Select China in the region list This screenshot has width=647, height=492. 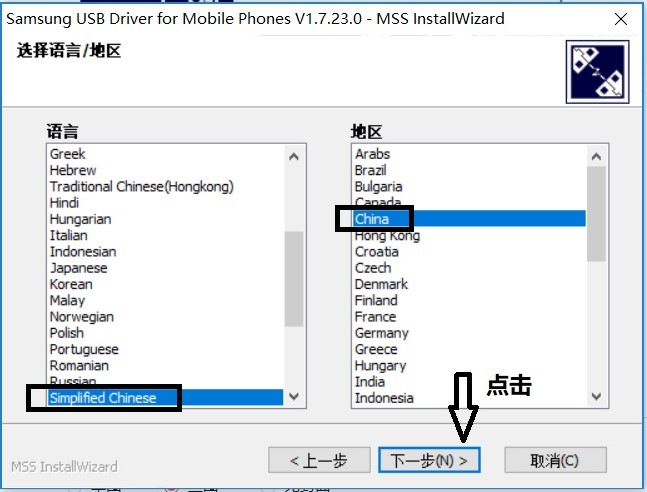click(x=469, y=219)
